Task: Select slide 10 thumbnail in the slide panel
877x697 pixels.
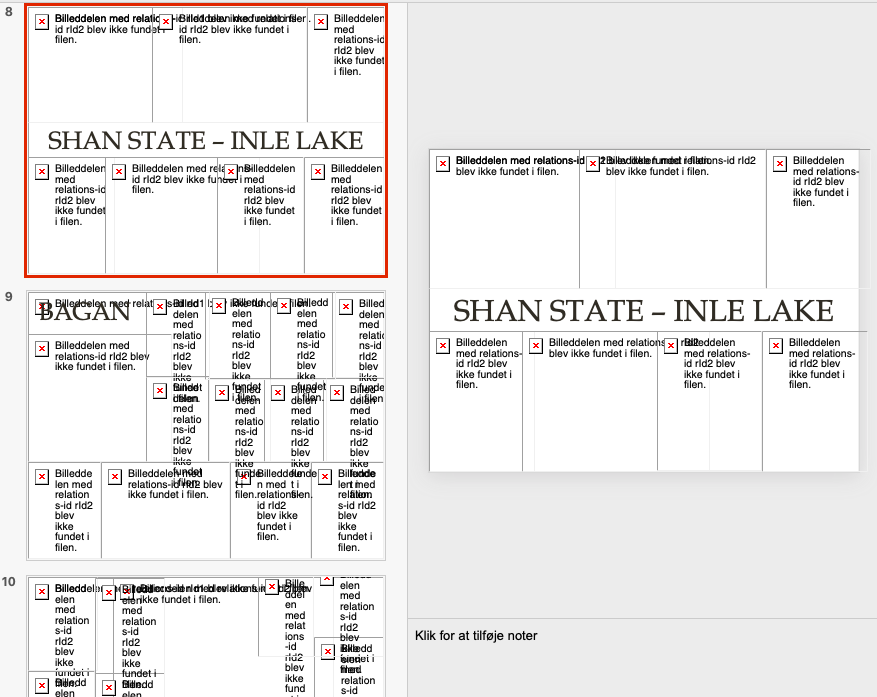Action: 206,637
